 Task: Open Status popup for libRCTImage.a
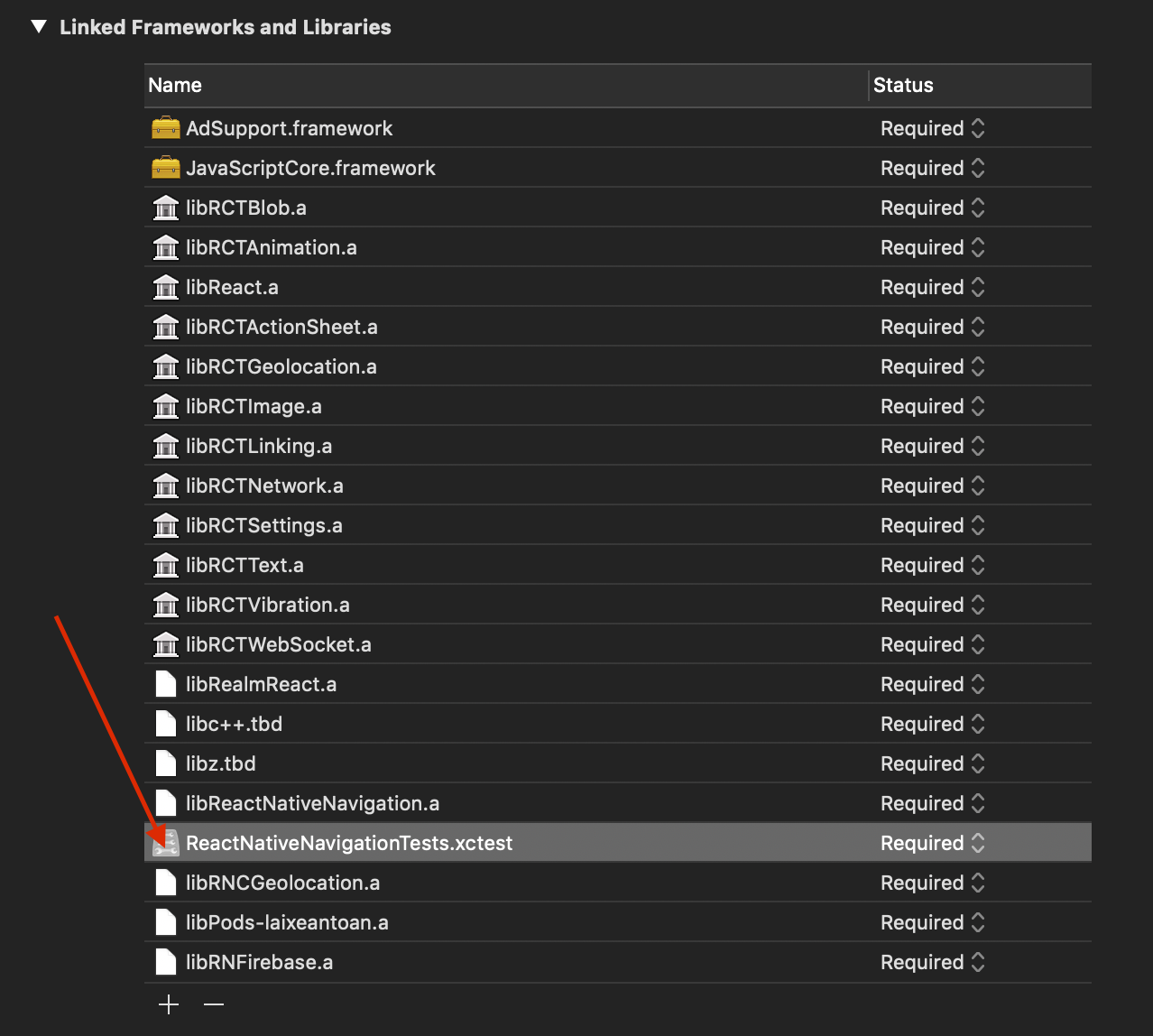[x=933, y=406]
